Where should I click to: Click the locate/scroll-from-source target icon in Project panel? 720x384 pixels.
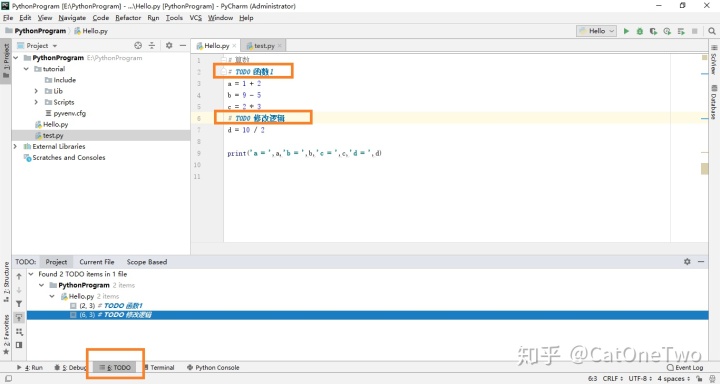point(138,45)
